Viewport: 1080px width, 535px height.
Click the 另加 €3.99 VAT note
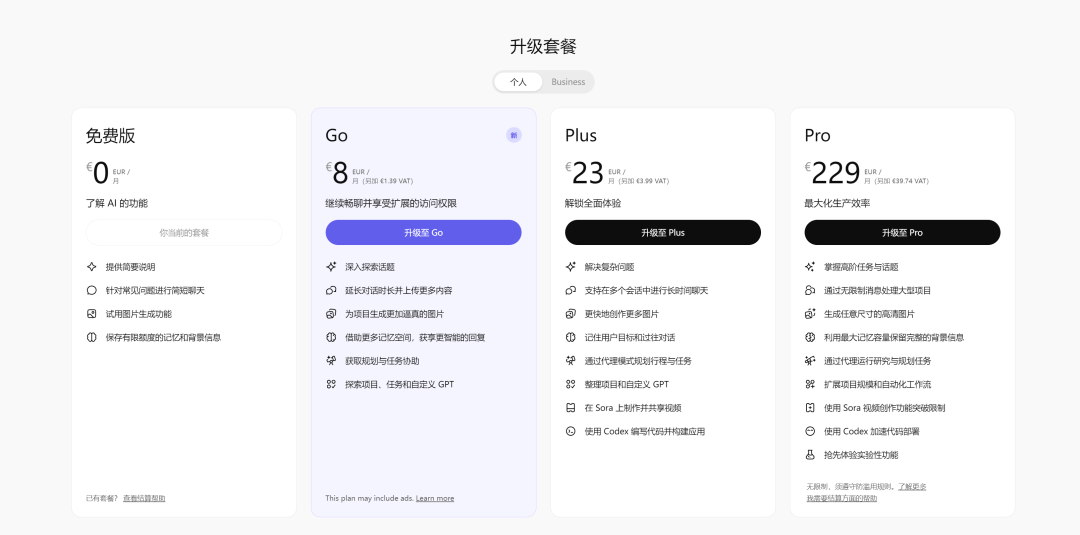click(643, 181)
